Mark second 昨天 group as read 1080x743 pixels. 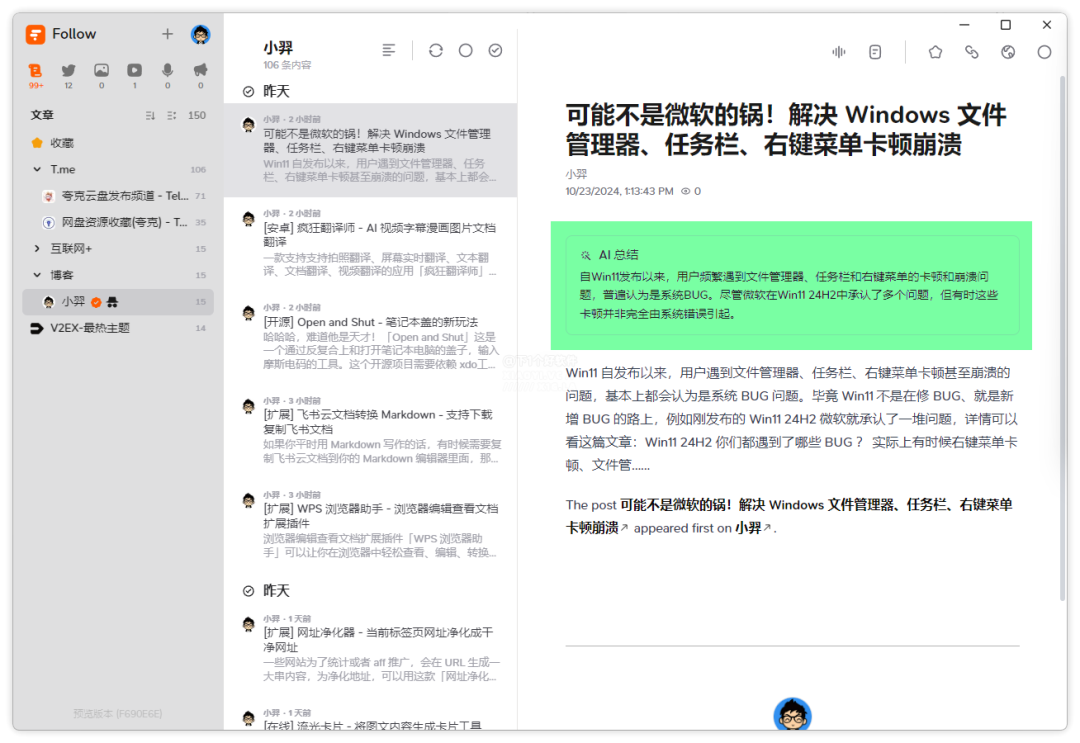tap(249, 591)
